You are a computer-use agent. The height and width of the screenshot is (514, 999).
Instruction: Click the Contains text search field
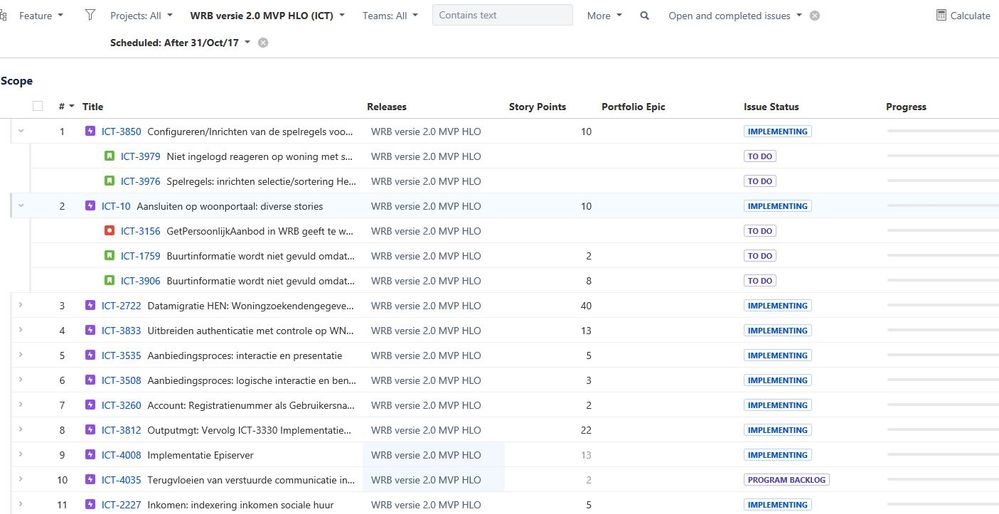[x=502, y=15]
